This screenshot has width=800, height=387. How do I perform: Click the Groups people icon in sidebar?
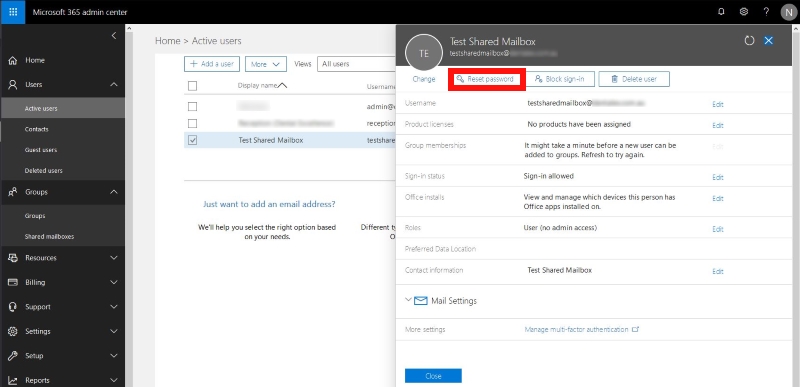13,192
